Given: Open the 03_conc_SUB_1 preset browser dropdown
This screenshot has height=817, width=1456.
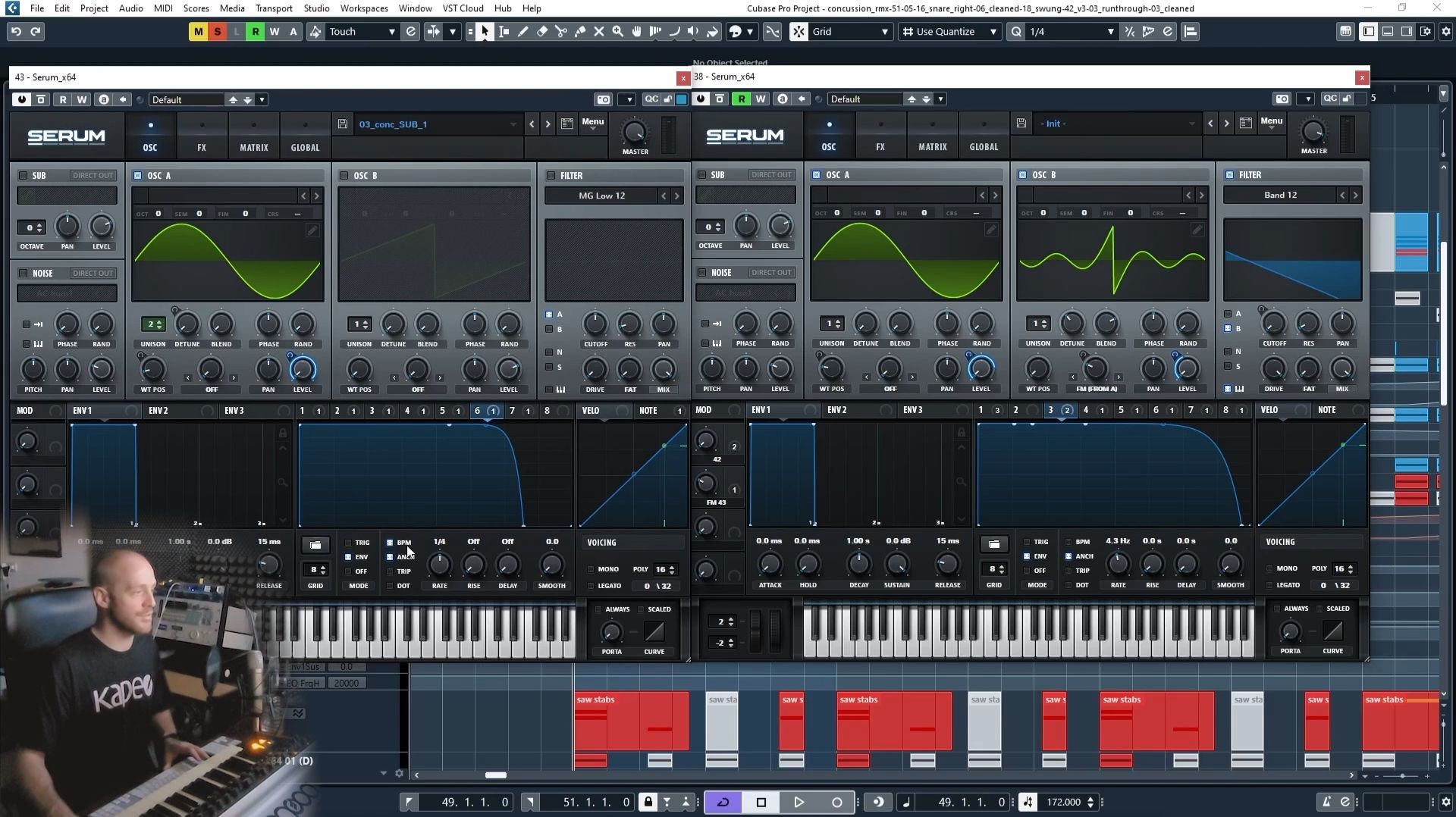Looking at the screenshot, I should (512, 124).
